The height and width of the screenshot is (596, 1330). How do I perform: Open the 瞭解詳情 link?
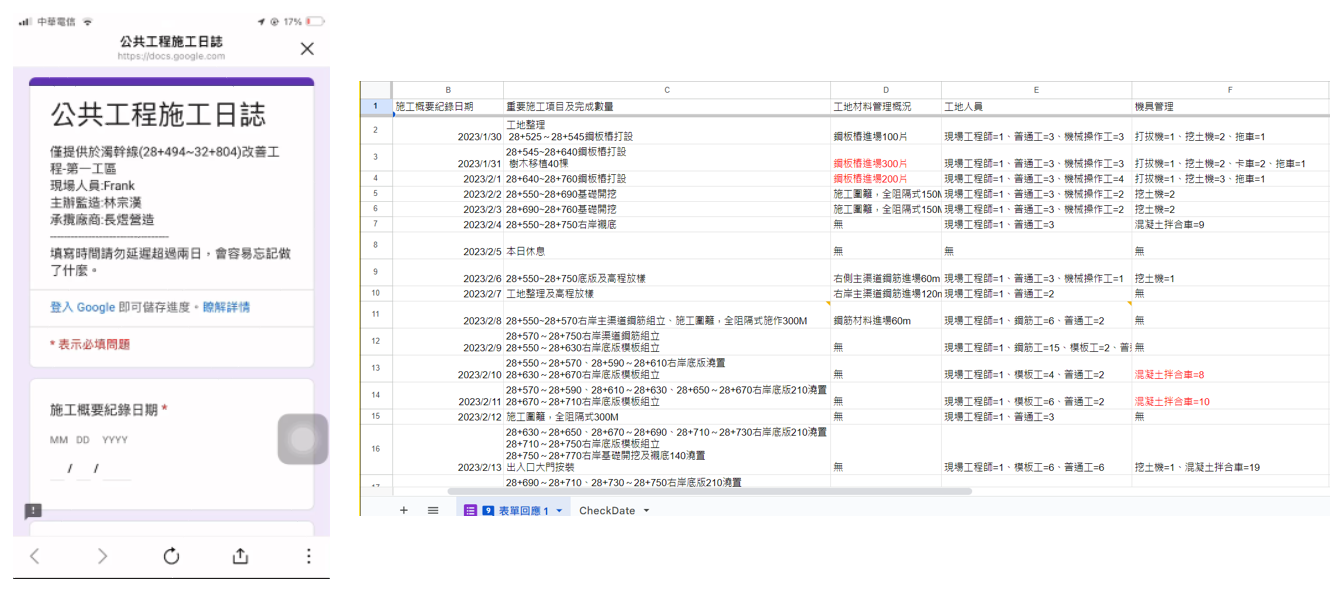226,307
